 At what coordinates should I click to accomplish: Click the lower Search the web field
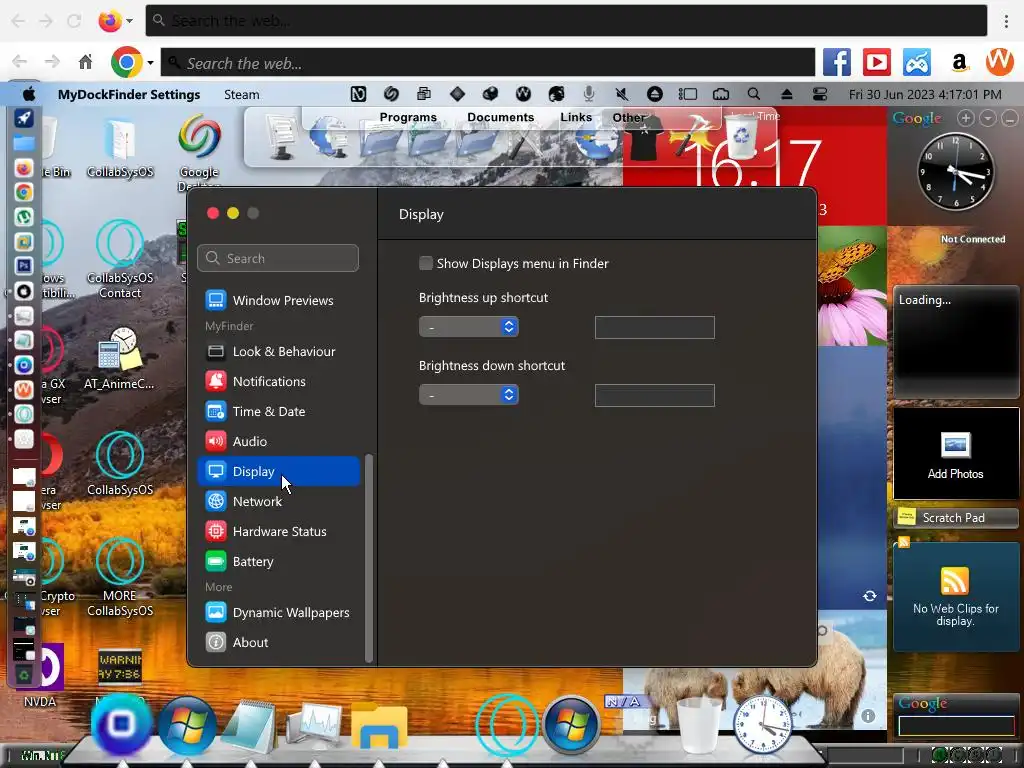487,63
